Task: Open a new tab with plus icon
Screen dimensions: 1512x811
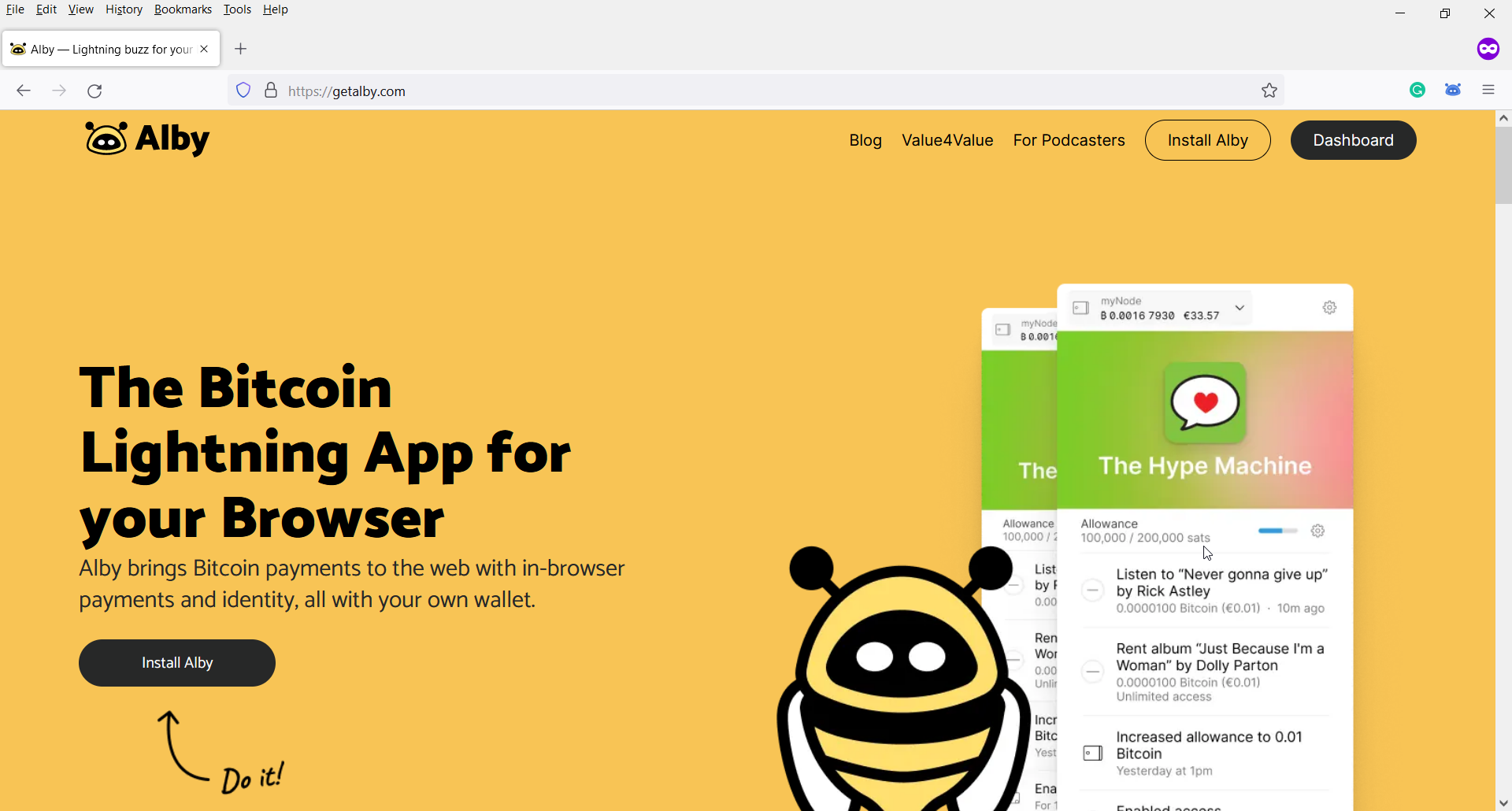Action: point(241,49)
